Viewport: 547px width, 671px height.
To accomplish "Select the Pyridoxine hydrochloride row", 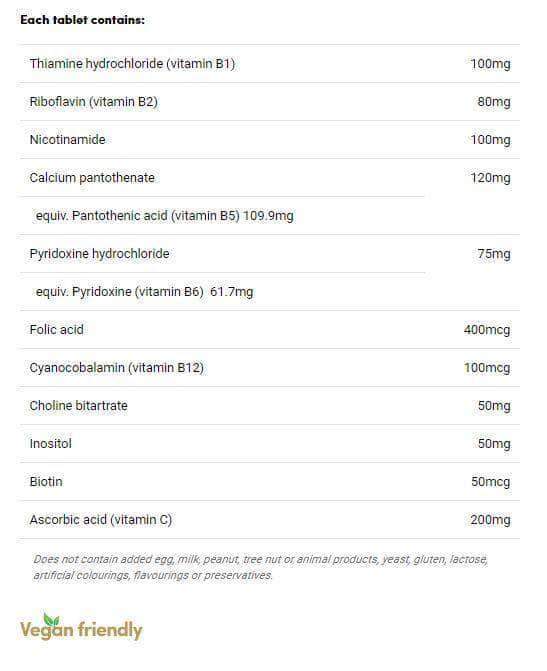I will coord(270,253).
